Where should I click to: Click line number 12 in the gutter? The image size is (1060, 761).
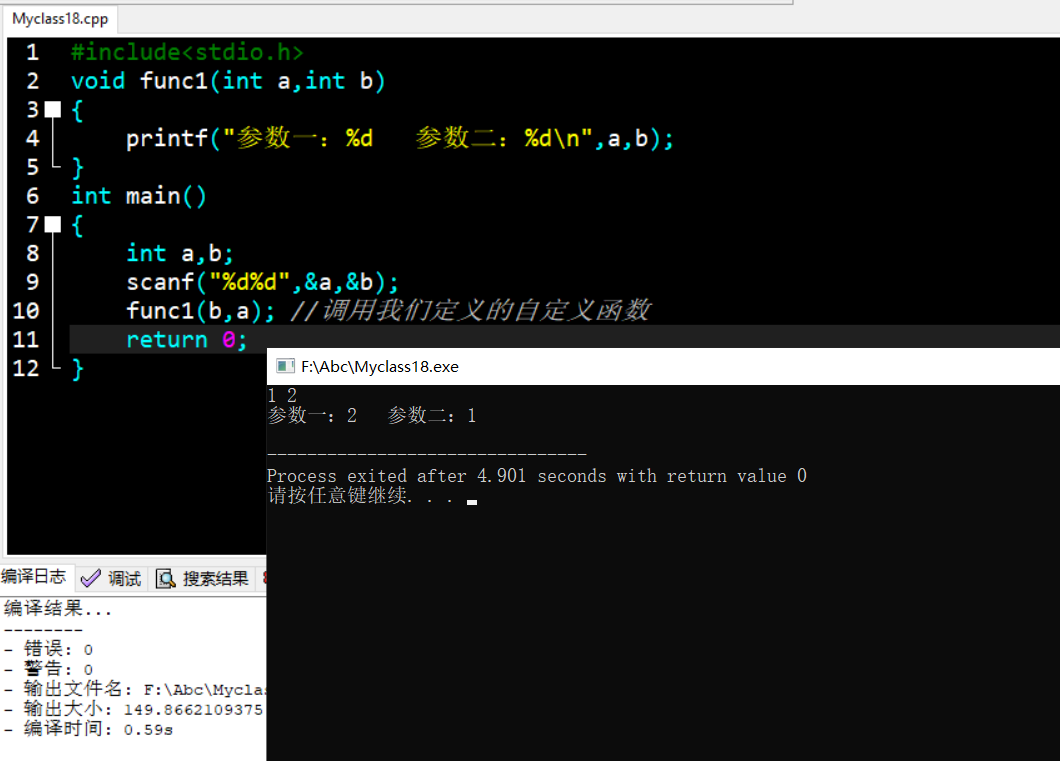[26, 368]
